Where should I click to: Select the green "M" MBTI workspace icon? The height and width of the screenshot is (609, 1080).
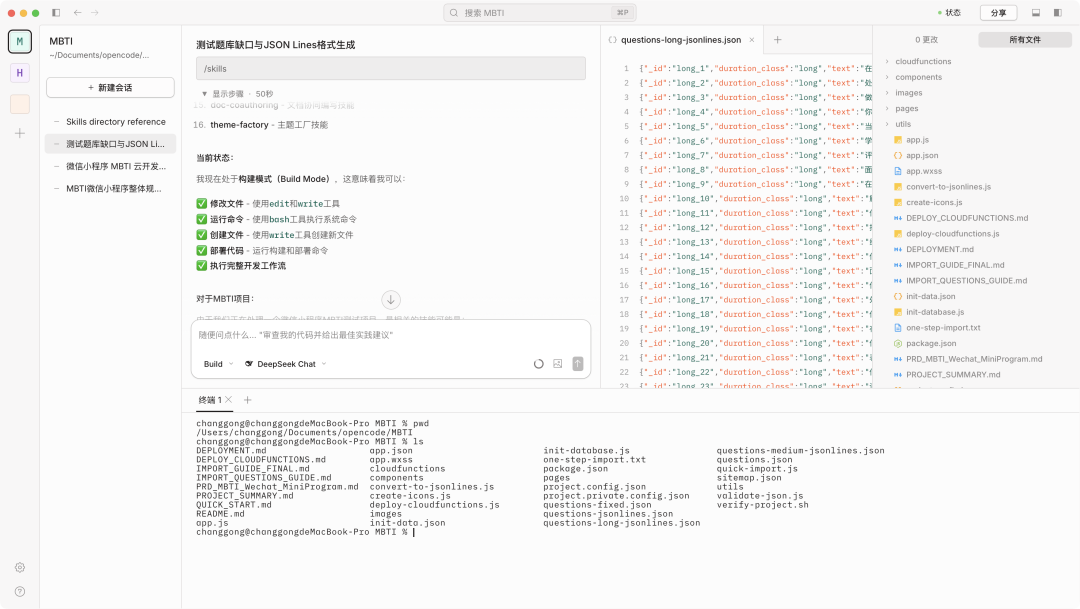pyautogui.click(x=19, y=41)
